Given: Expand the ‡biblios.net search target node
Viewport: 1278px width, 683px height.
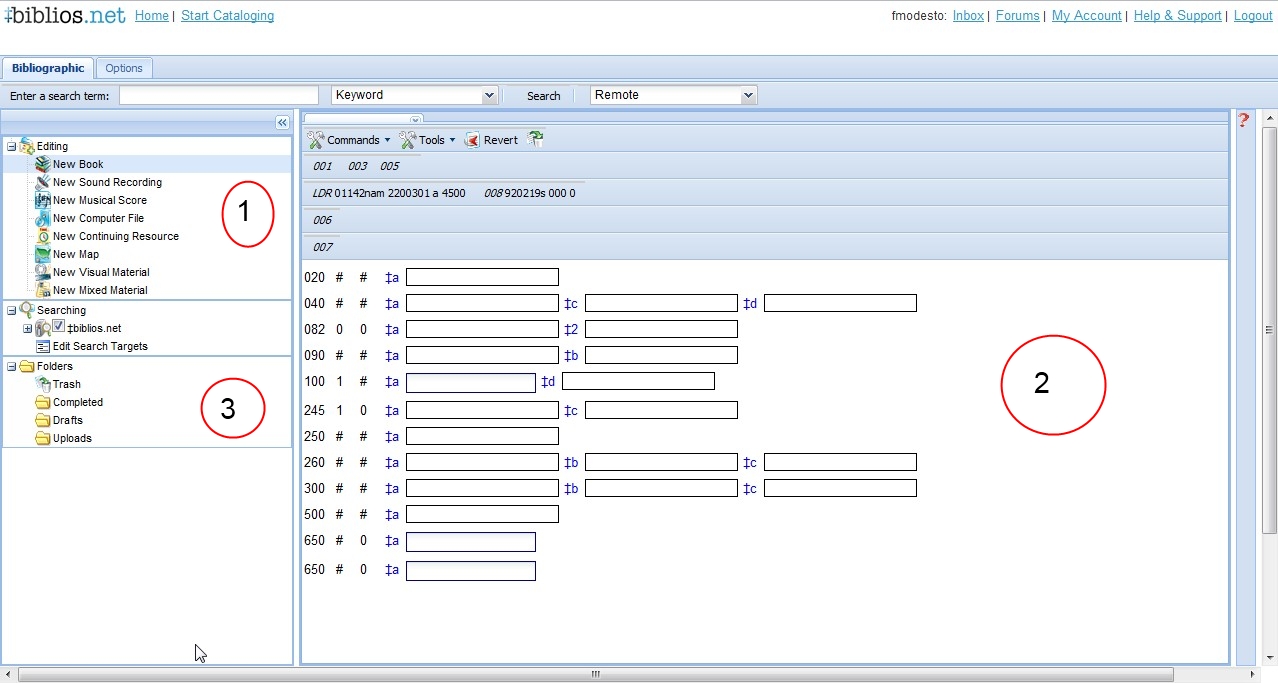Looking at the screenshot, I should pos(27,328).
